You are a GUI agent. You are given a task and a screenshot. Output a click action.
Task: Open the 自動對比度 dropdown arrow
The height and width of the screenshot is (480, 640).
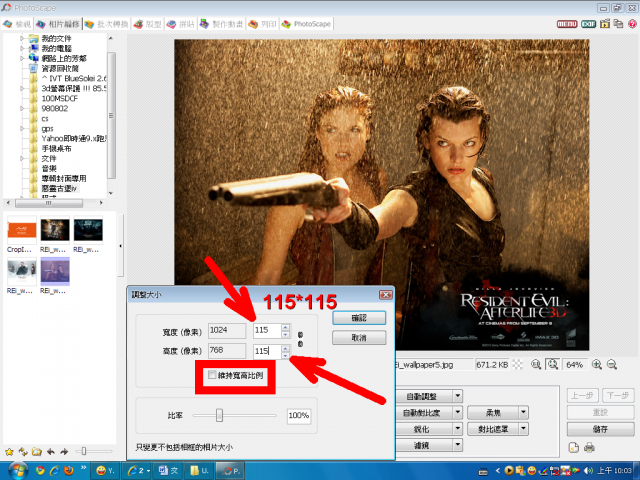coord(458,413)
